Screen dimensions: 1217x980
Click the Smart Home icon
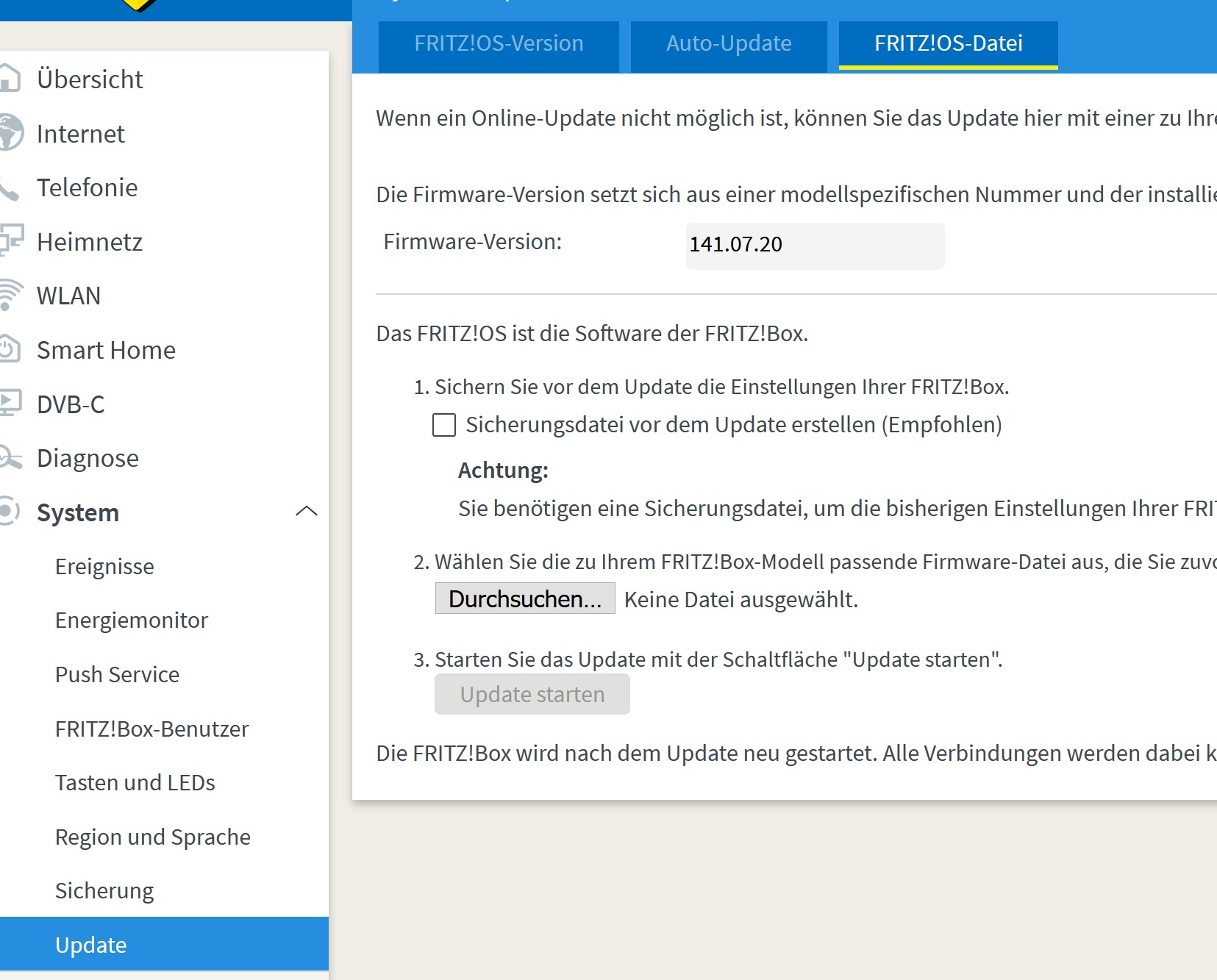(x=9, y=349)
